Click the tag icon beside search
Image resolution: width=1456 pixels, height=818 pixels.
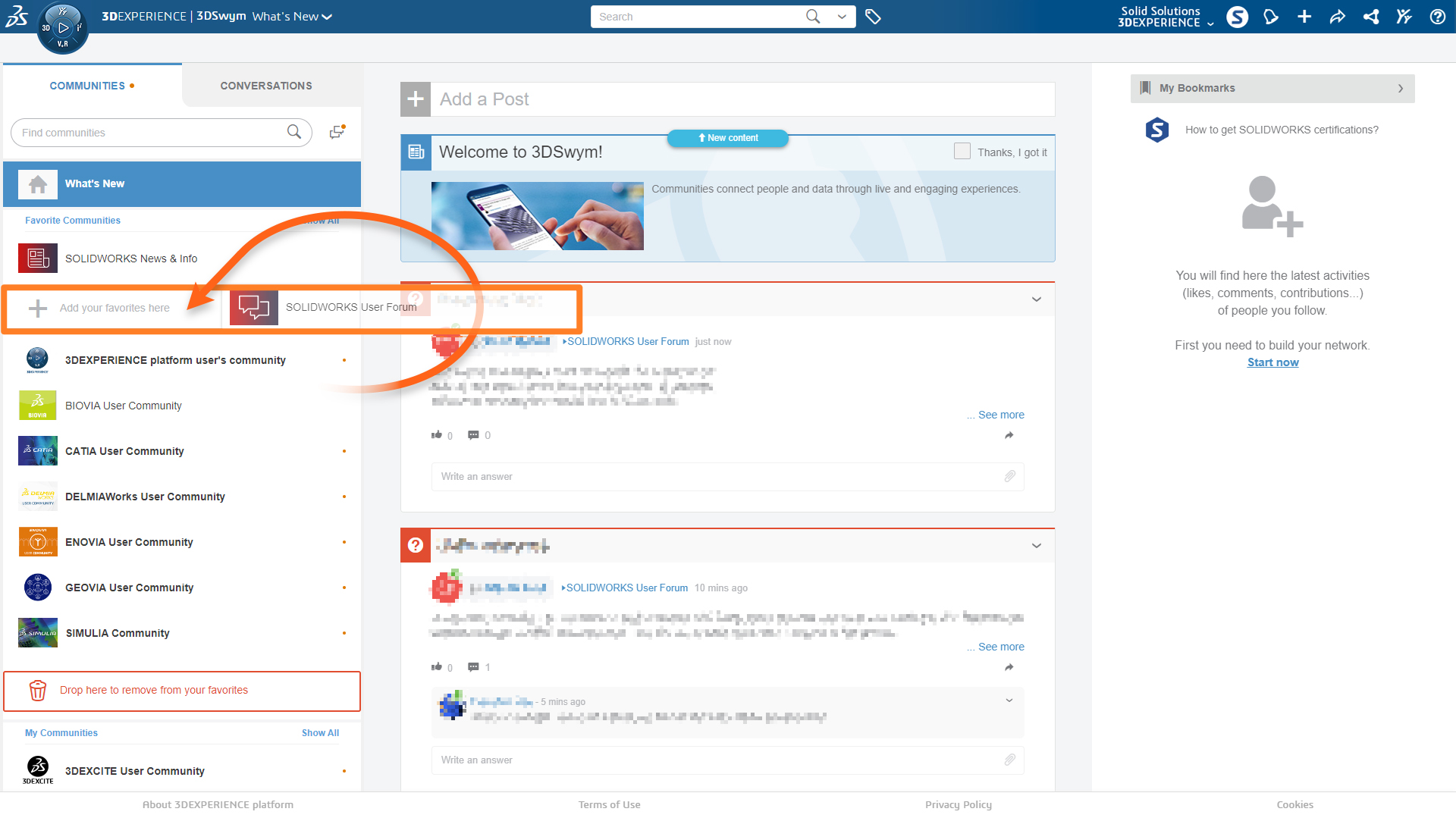pos(873,17)
